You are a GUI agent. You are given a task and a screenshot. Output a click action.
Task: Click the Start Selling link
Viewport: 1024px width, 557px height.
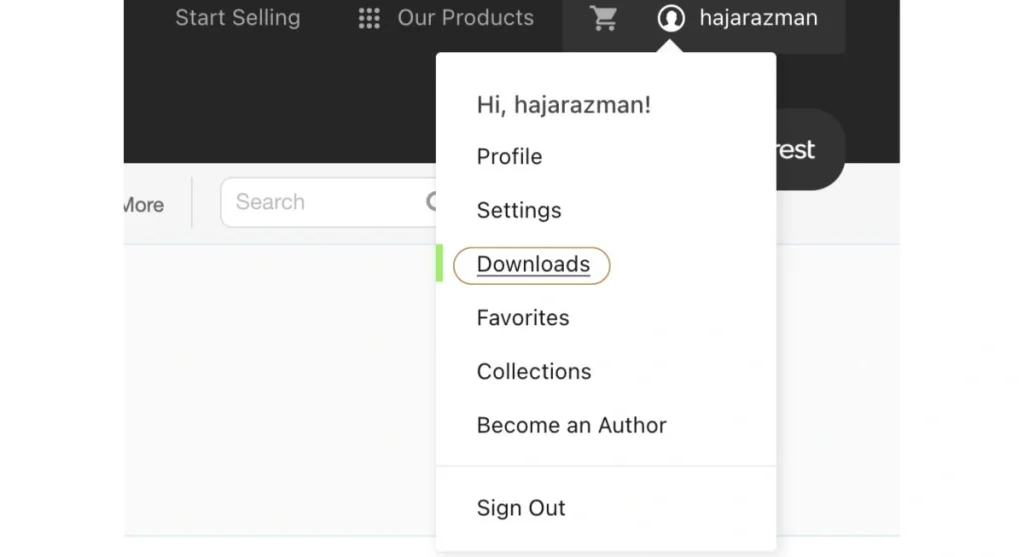coord(238,18)
